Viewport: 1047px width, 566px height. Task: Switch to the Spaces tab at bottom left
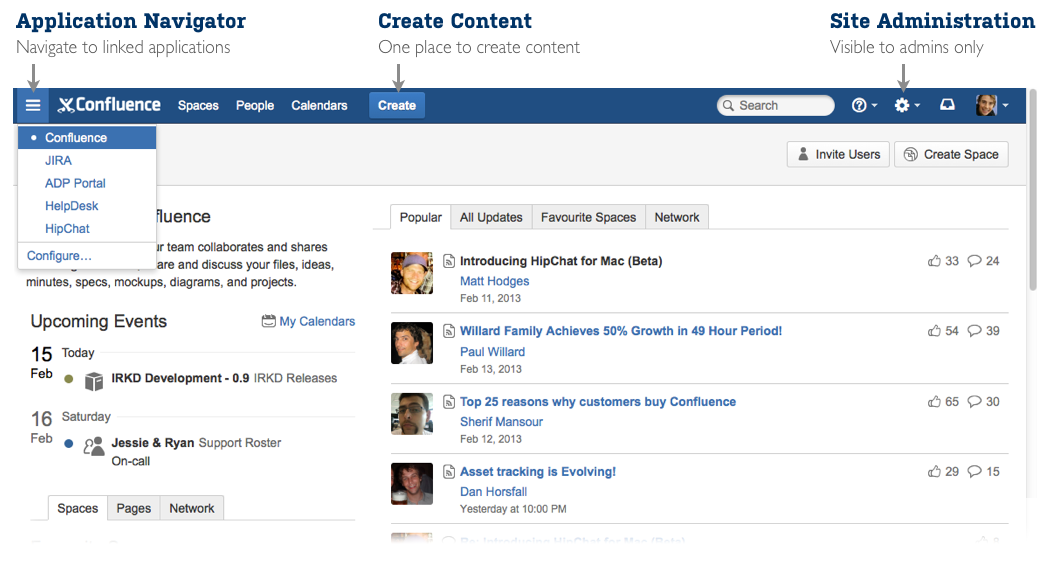(77, 509)
